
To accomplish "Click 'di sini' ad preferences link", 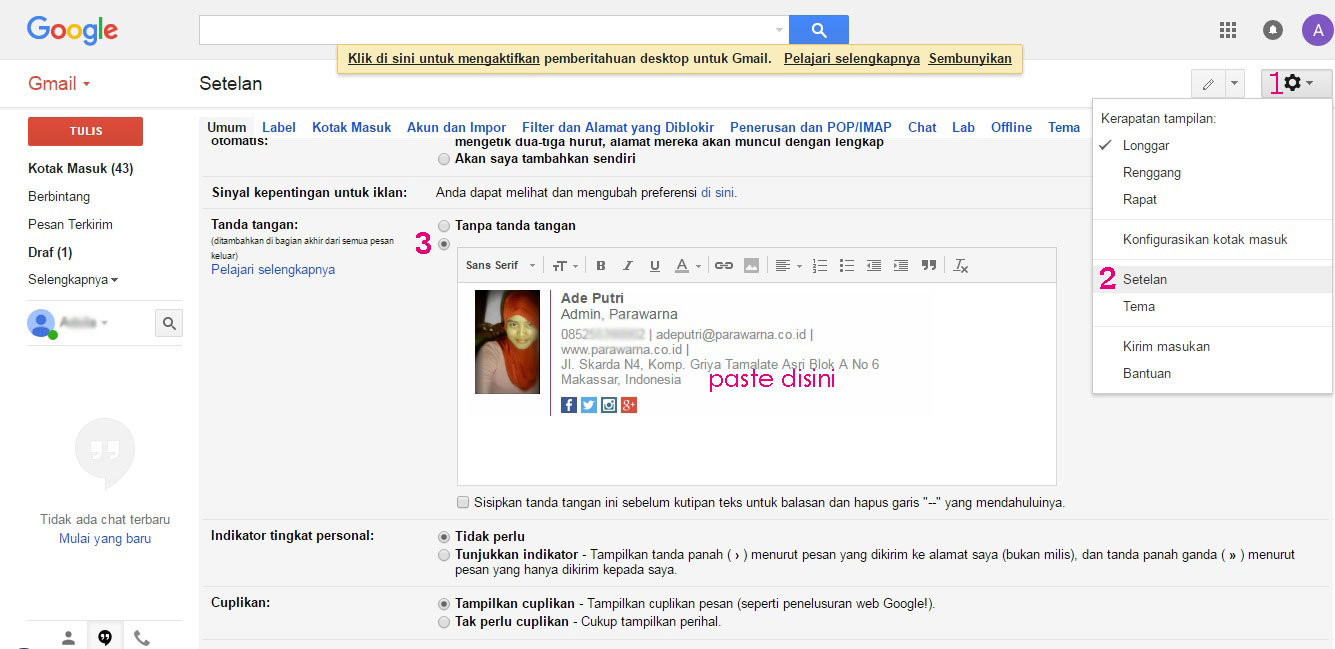I will tap(717, 192).
